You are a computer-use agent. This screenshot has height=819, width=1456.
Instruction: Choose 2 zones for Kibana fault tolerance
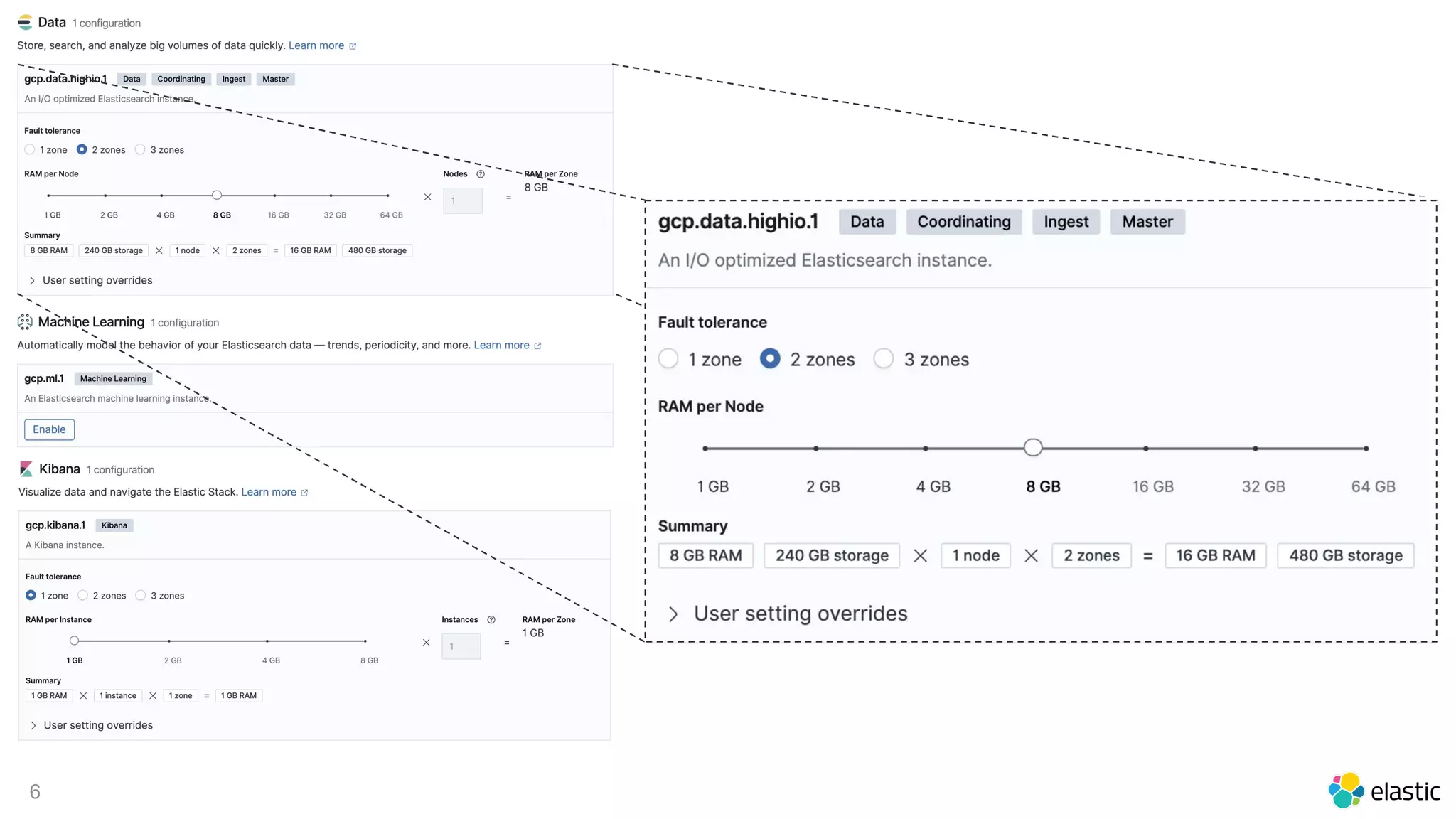point(83,596)
